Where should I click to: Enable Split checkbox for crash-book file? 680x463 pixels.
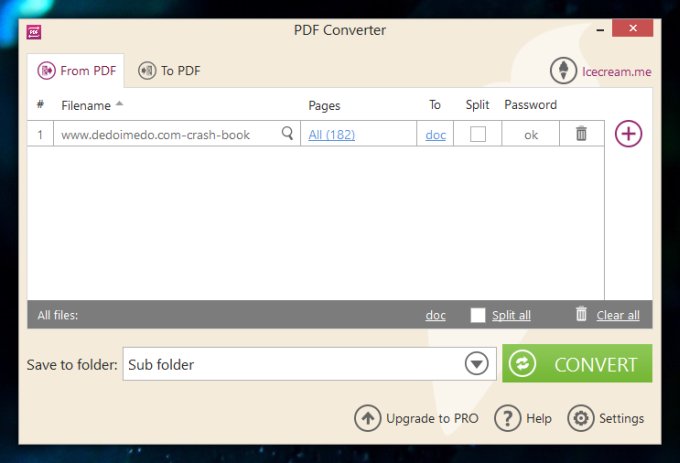(x=478, y=134)
